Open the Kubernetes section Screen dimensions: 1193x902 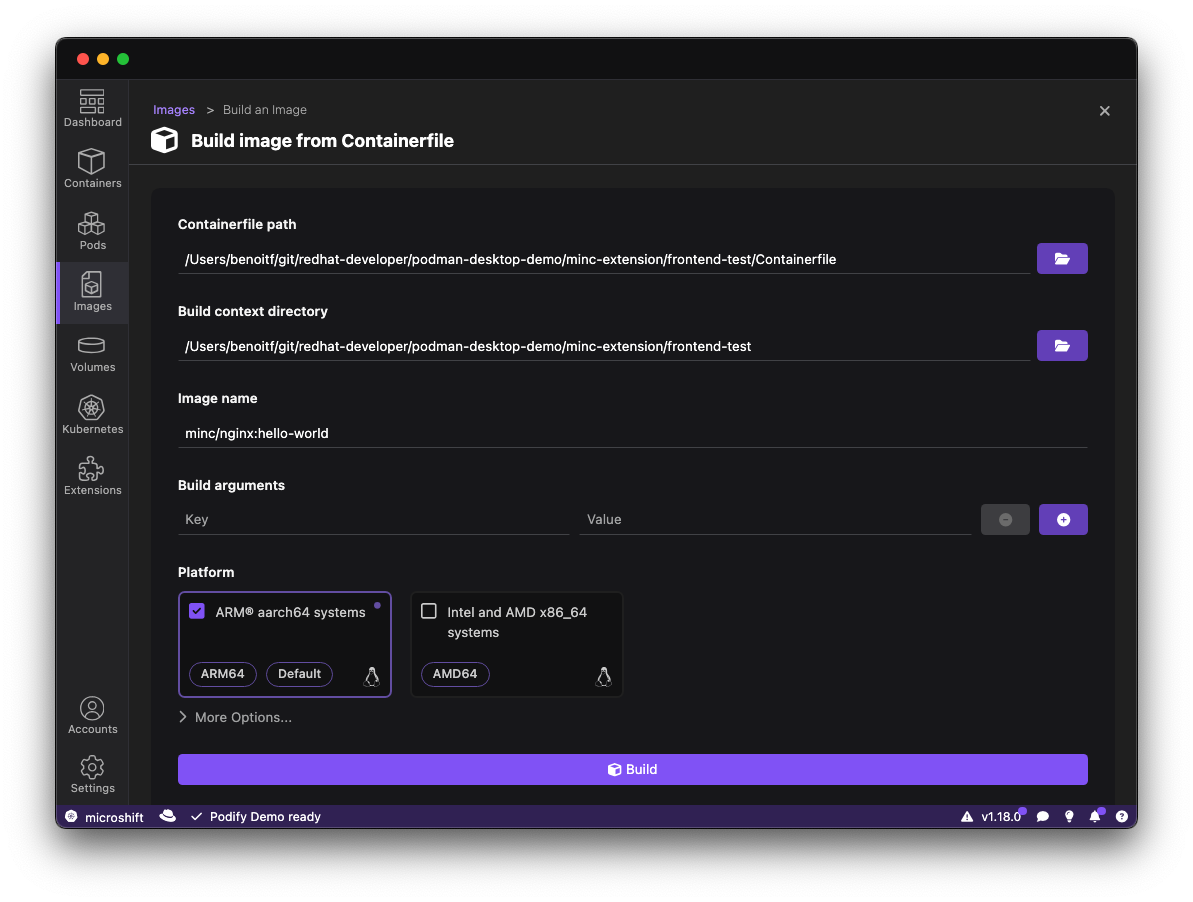point(92,415)
